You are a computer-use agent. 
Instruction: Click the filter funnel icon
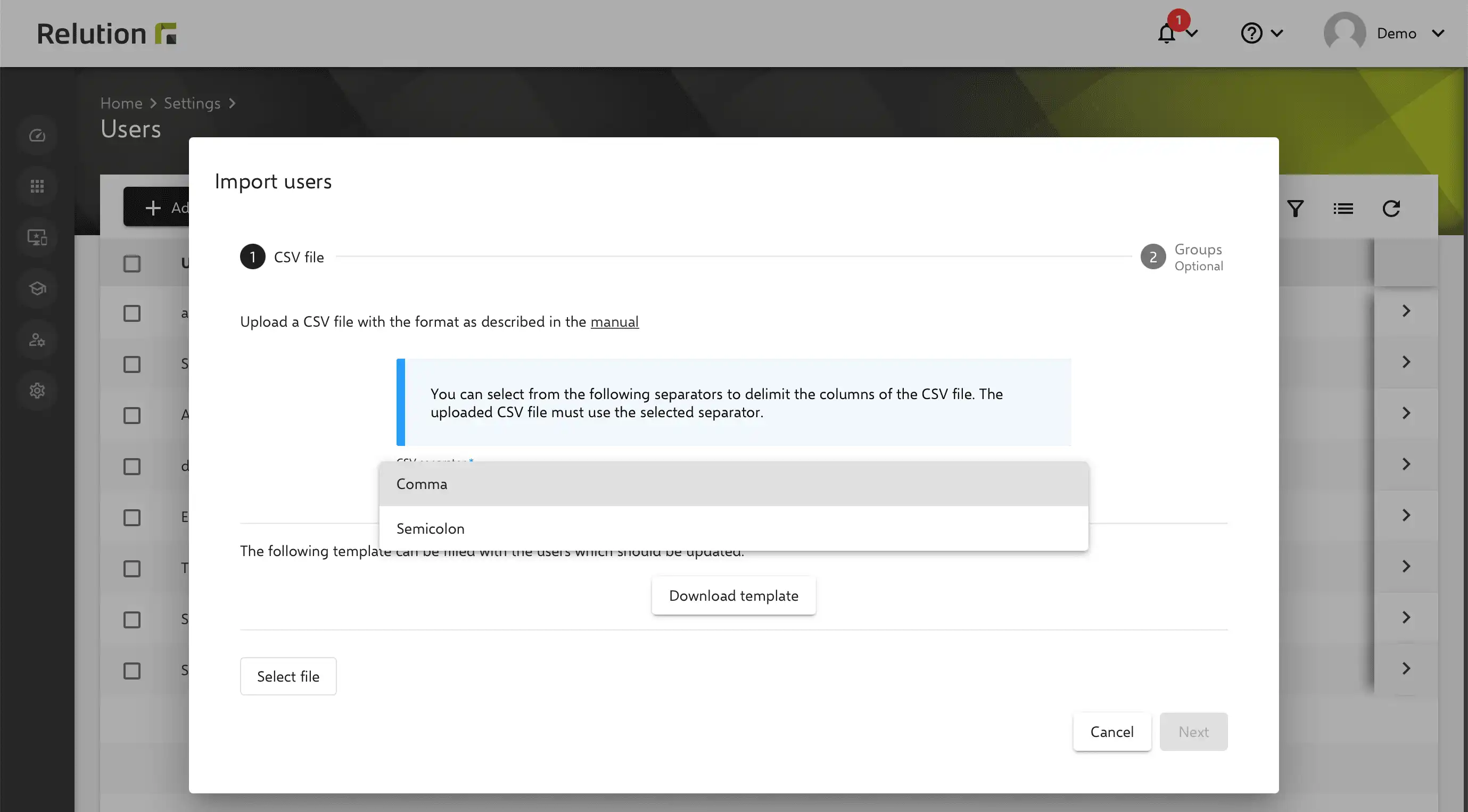coord(1295,209)
